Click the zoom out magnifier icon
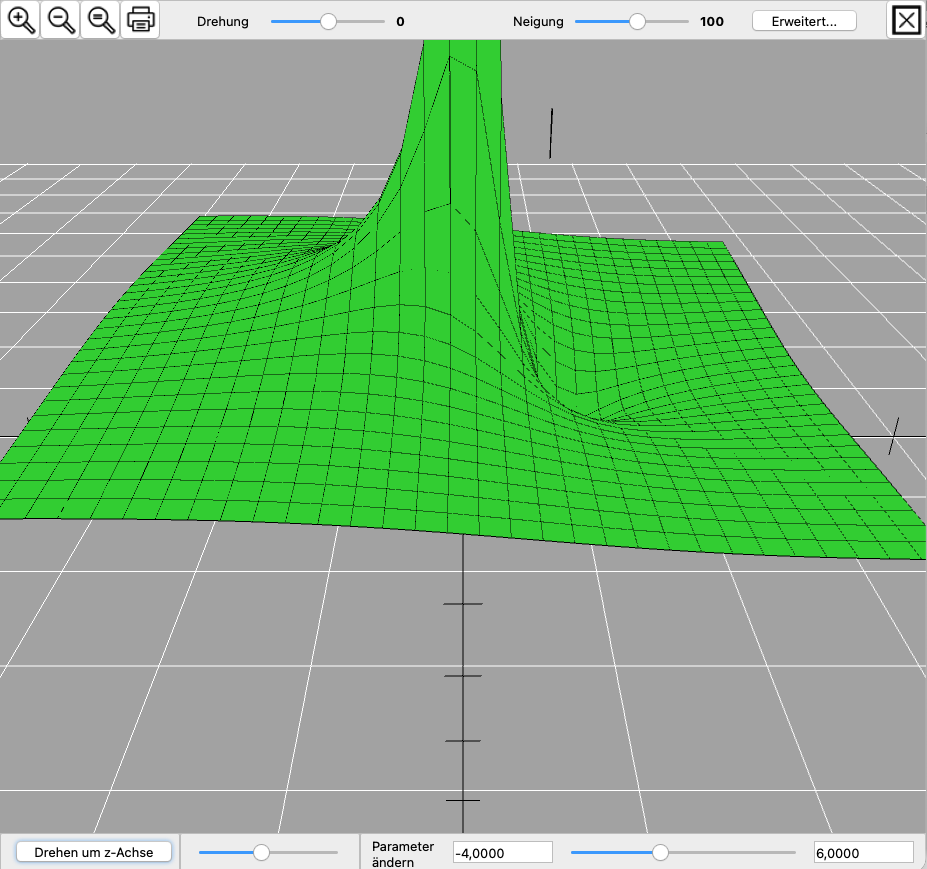 click(60, 19)
